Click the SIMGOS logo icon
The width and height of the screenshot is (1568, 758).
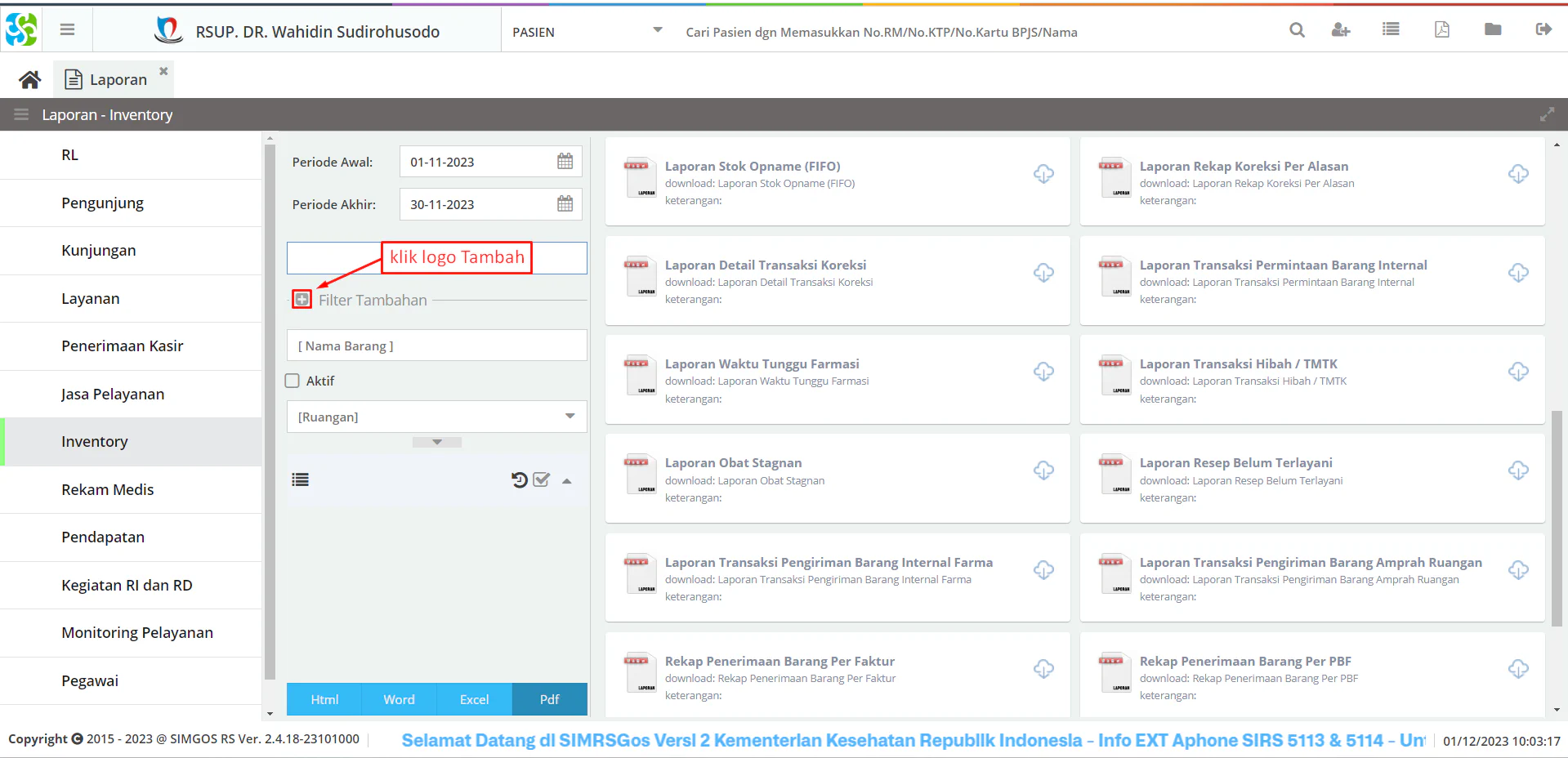[21, 29]
